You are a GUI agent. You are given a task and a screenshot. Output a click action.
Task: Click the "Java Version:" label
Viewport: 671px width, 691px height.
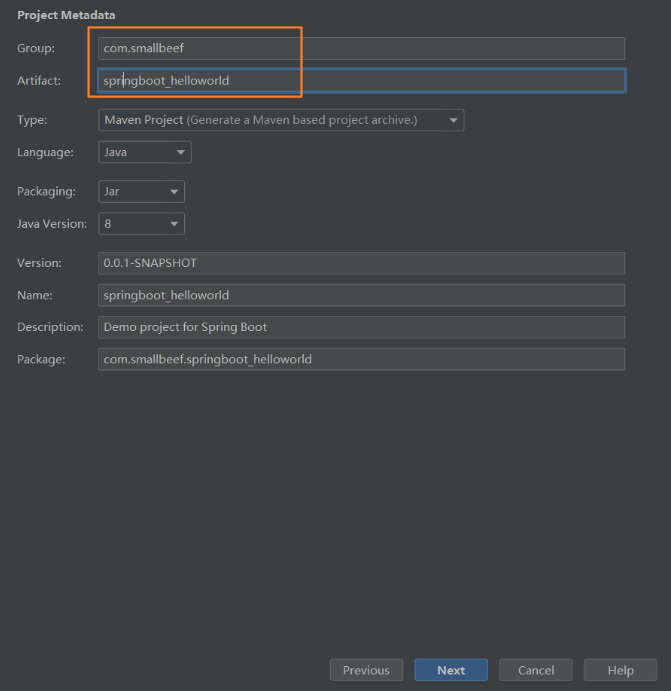point(52,223)
